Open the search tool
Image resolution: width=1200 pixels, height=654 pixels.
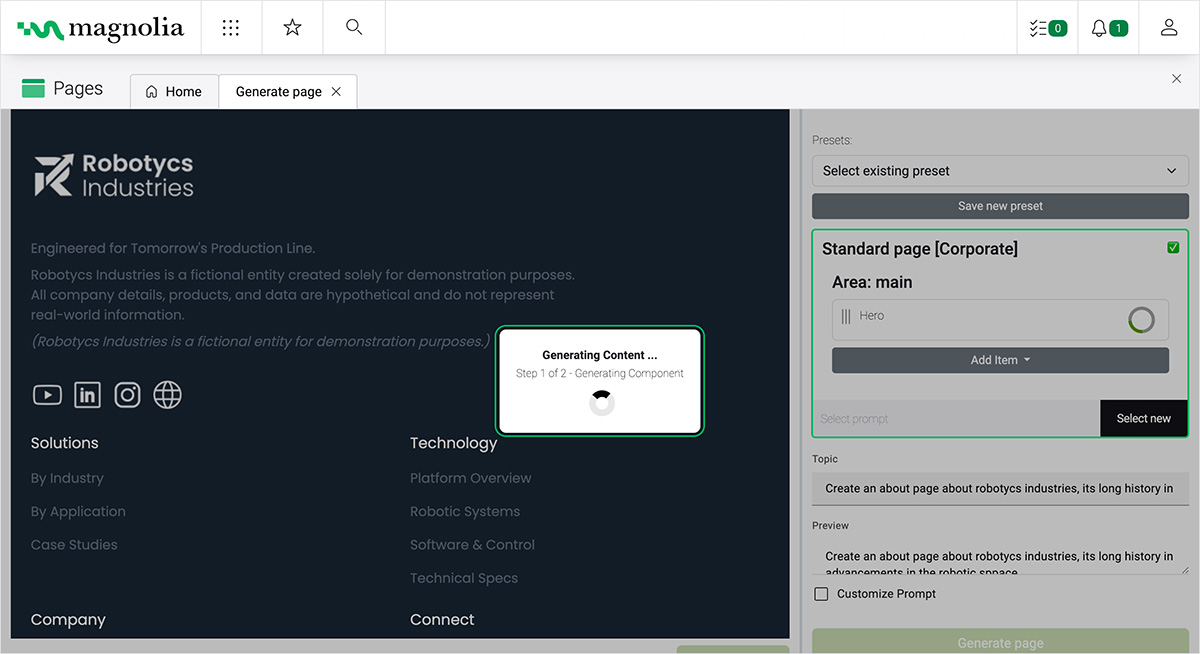(353, 27)
